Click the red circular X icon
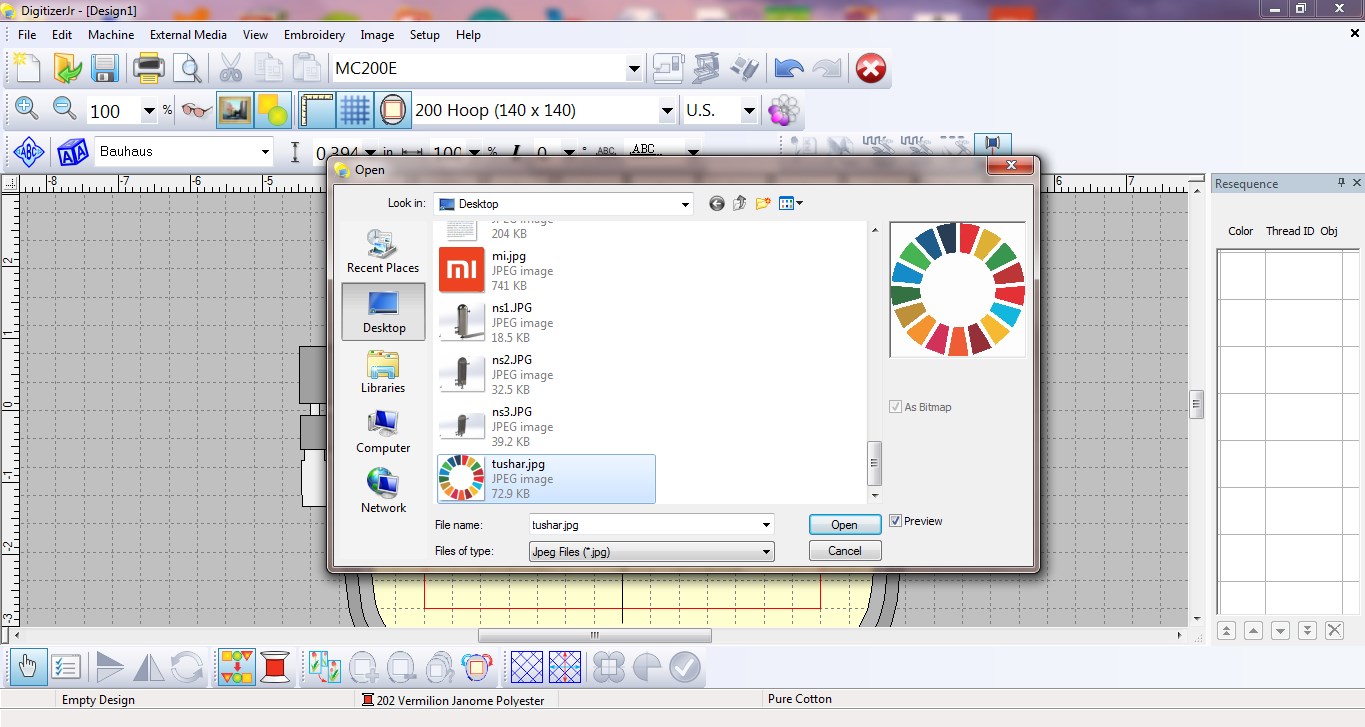1365x727 pixels. tap(871, 68)
